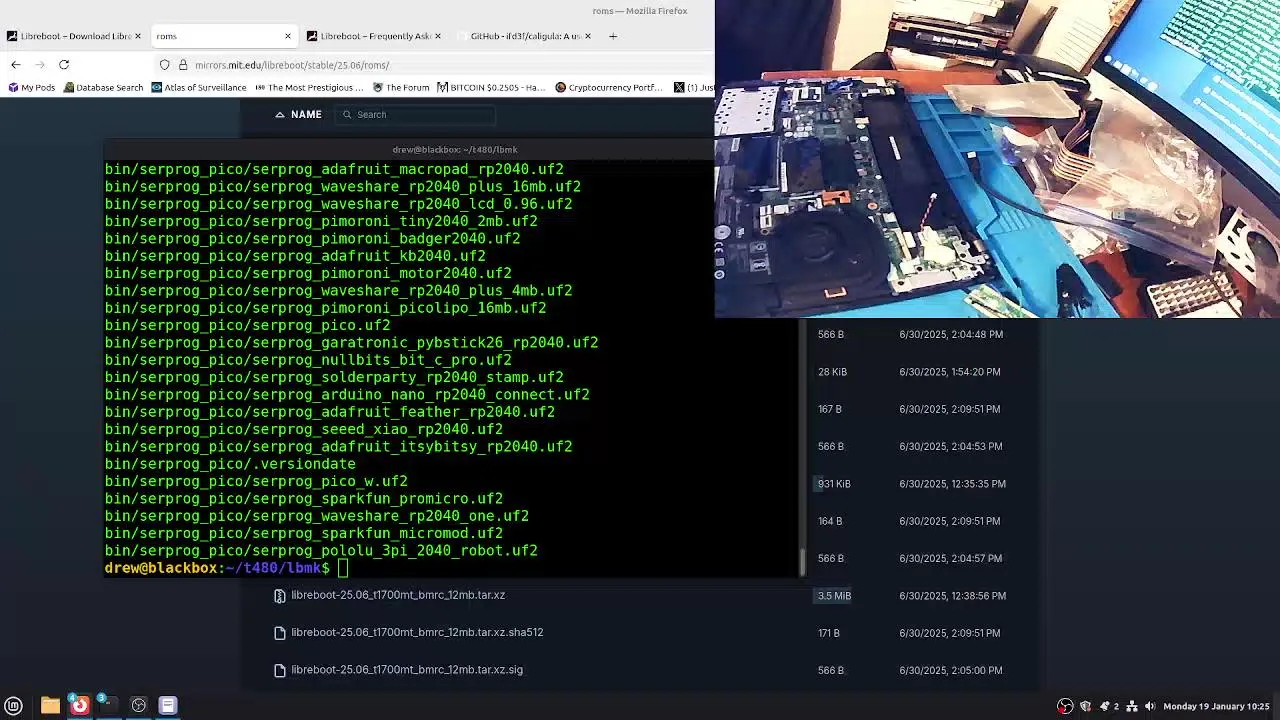Click terminal line 'serprog_seeed_xiao_rp2040.uf2'
The height and width of the screenshot is (720, 1280).
[x=304, y=429]
